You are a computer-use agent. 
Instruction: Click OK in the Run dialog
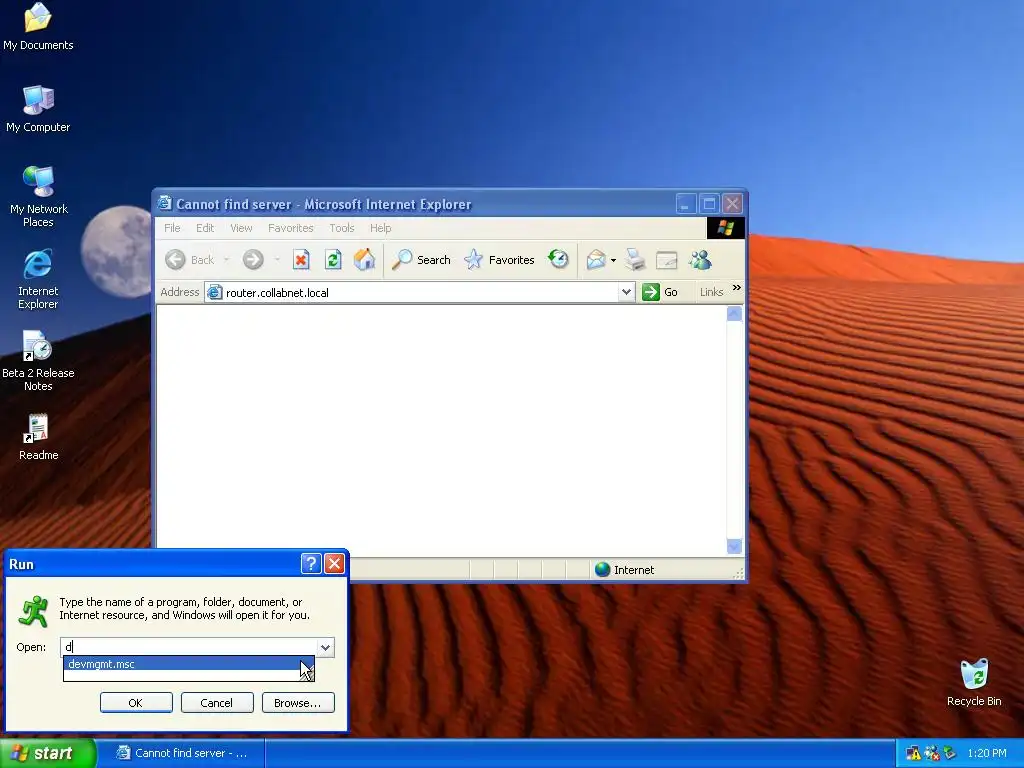point(136,703)
